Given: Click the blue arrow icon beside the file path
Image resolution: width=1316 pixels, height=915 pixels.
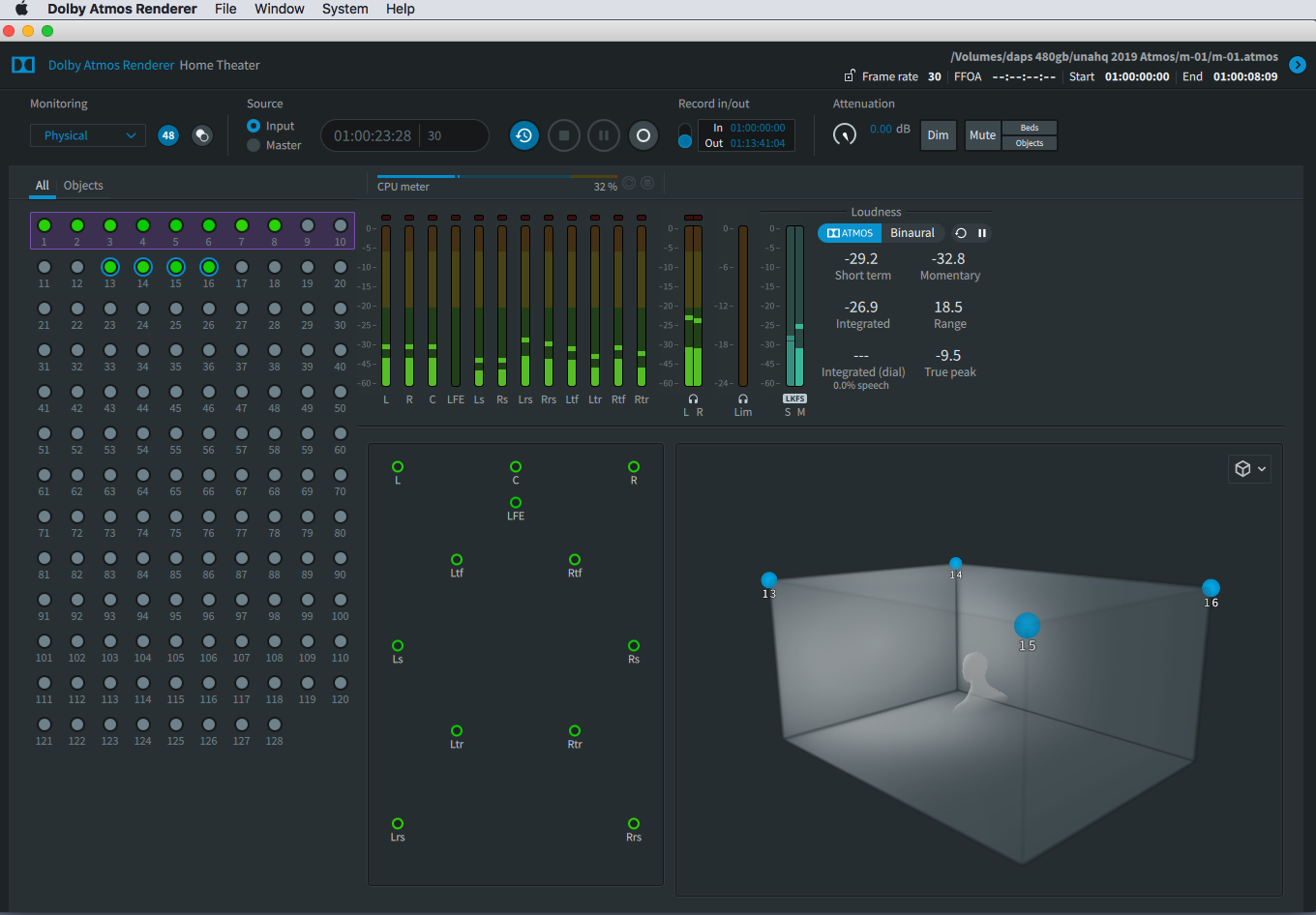Looking at the screenshot, I should [1298, 66].
